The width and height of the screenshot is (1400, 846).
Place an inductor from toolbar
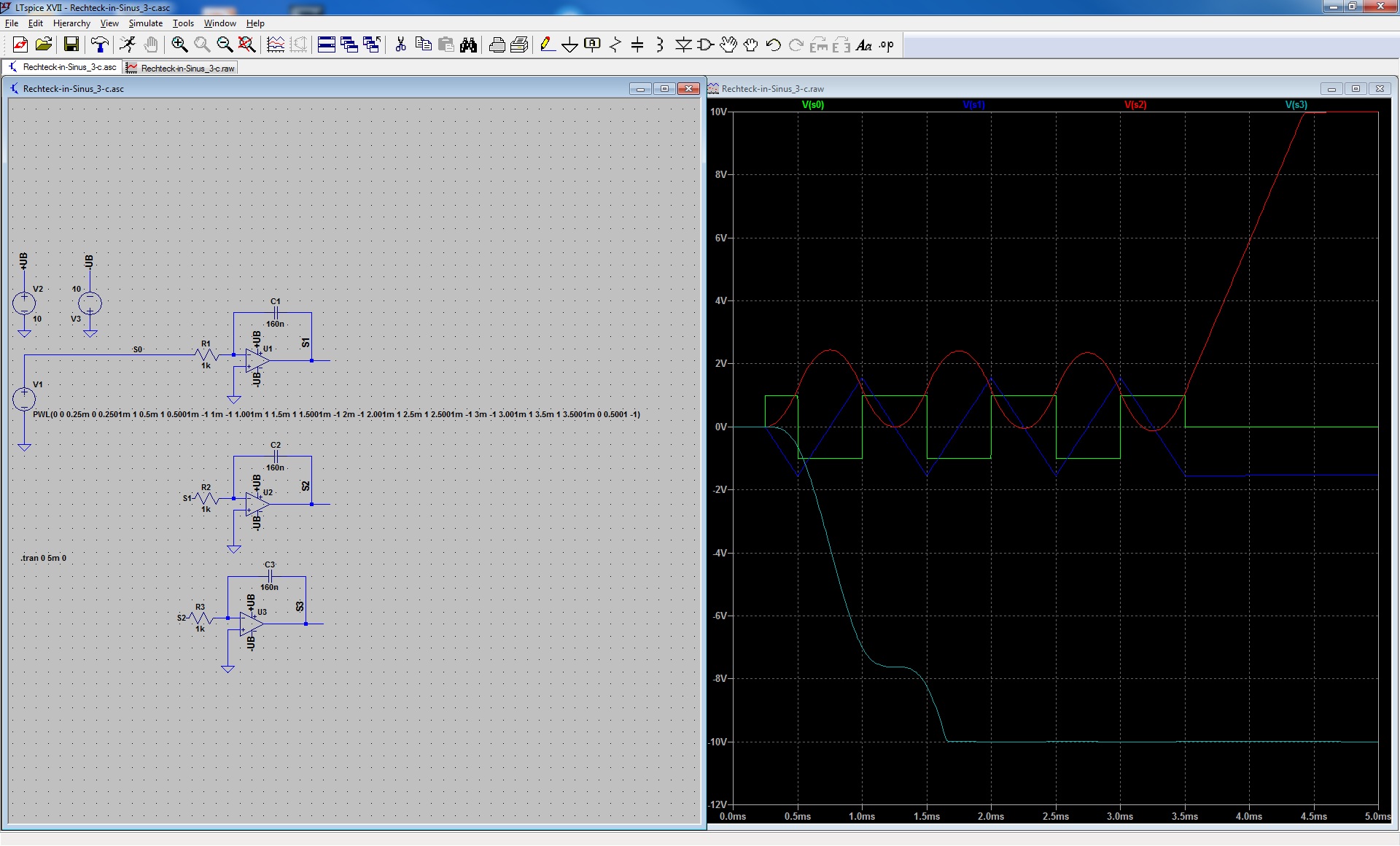tap(660, 45)
